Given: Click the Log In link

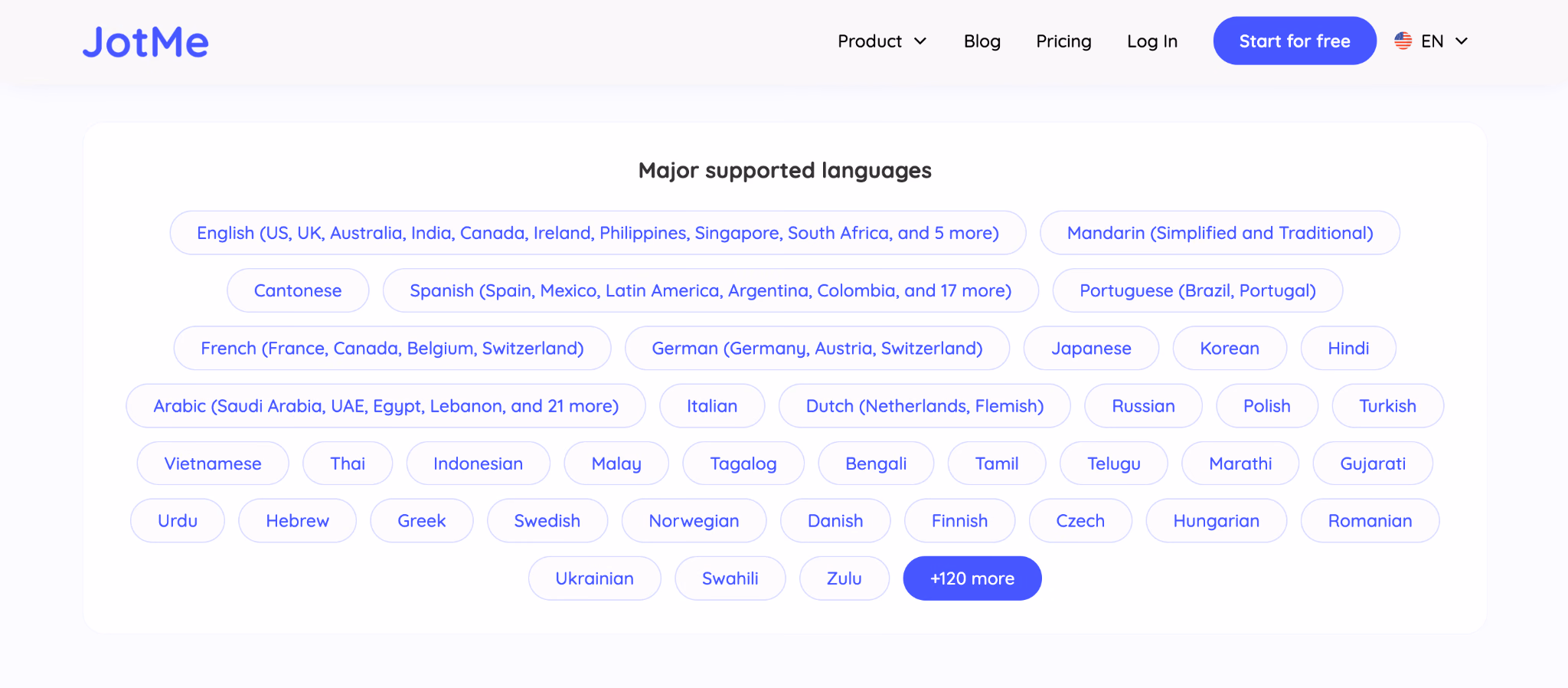Looking at the screenshot, I should click(1151, 41).
